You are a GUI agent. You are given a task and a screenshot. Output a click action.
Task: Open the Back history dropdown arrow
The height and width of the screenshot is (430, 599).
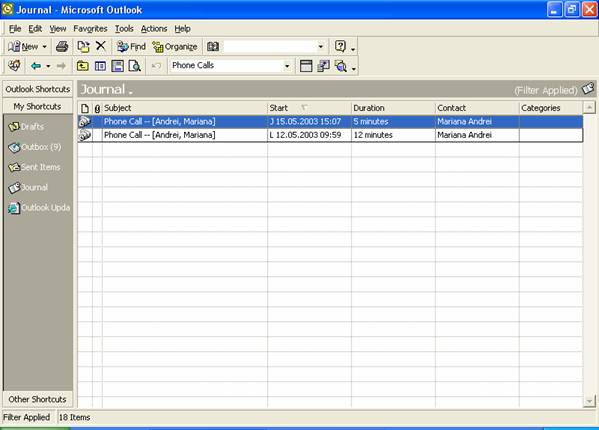[x=48, y=66]
